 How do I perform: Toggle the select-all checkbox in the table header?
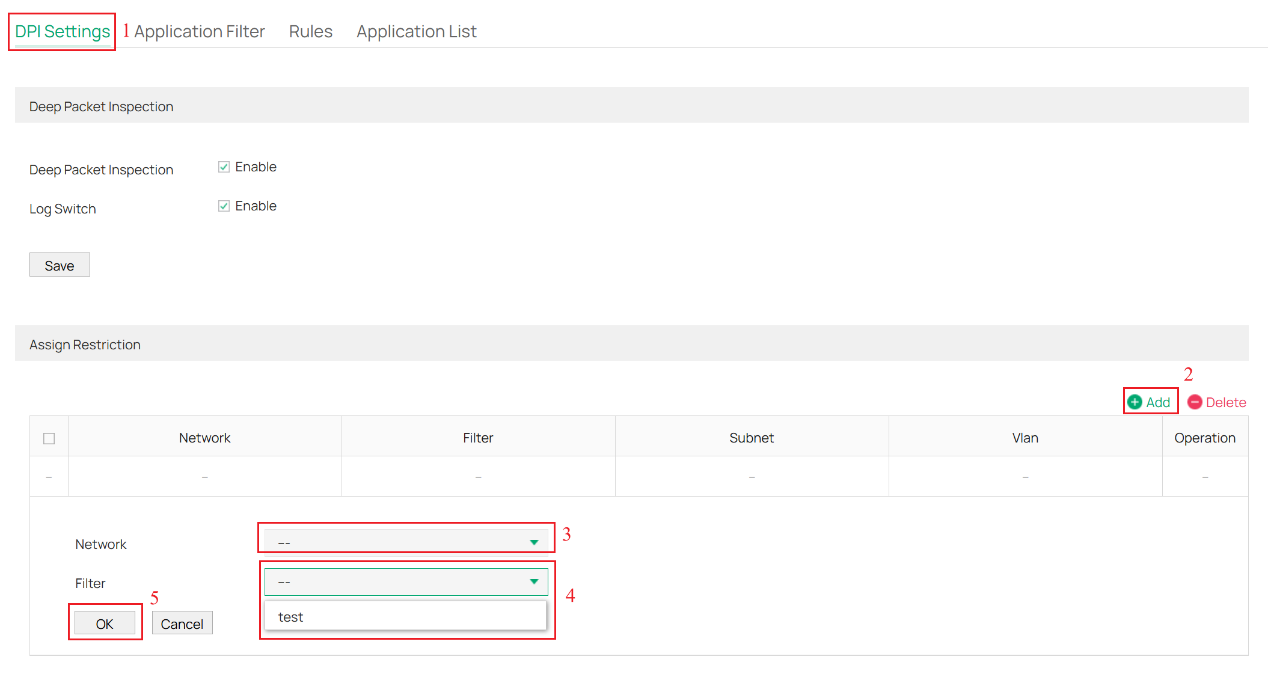tap(48, 436)
